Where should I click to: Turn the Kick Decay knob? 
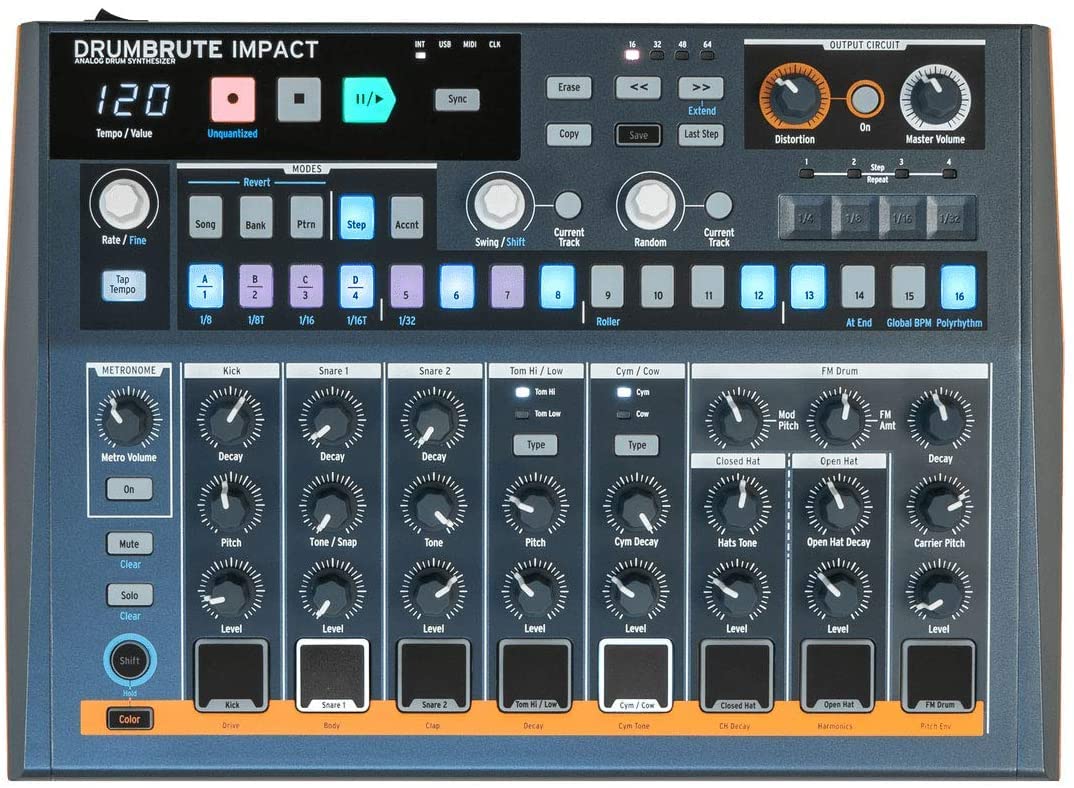click(231, 418)
